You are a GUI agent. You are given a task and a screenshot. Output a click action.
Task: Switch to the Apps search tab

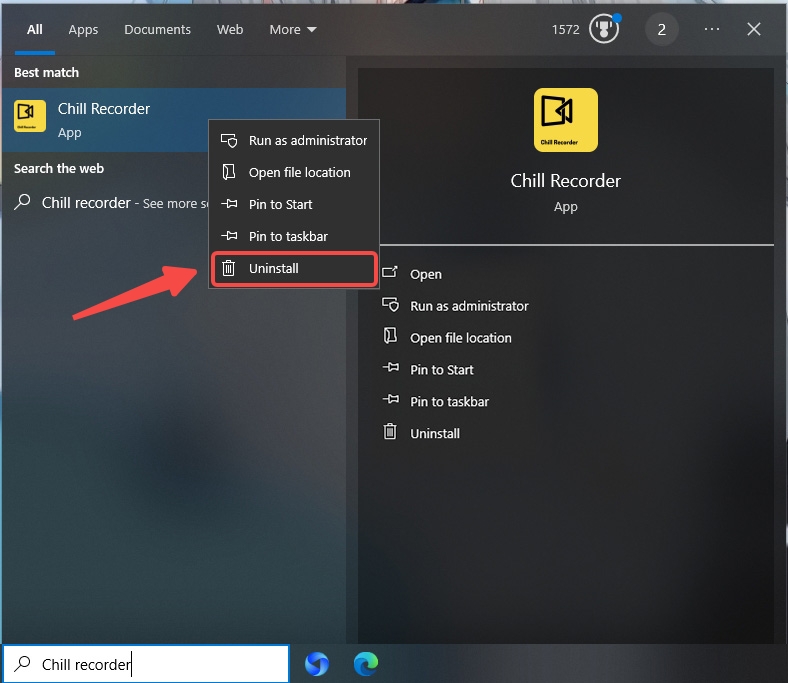pos(83,30)
